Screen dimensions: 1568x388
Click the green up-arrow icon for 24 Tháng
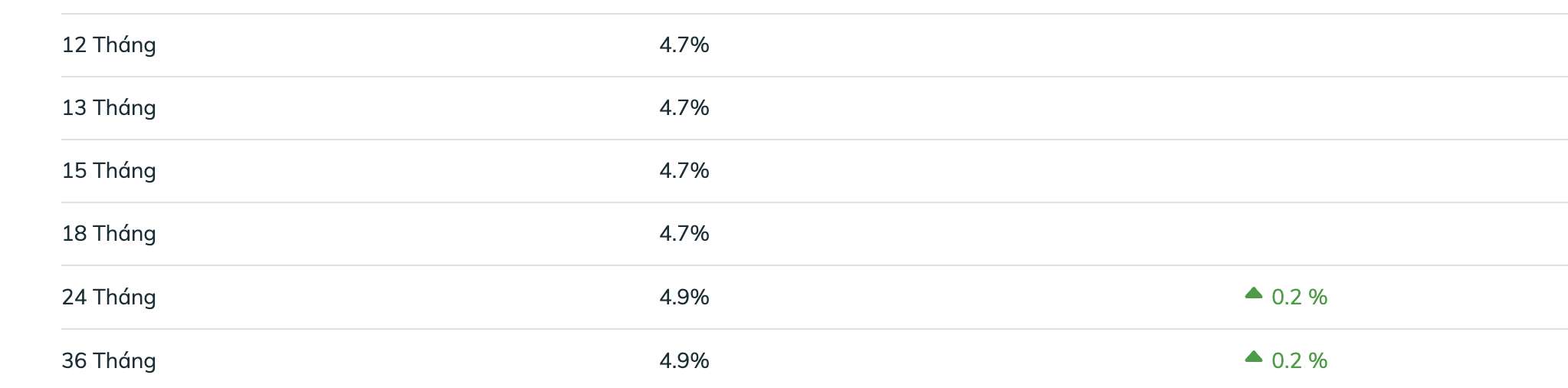1253,292
